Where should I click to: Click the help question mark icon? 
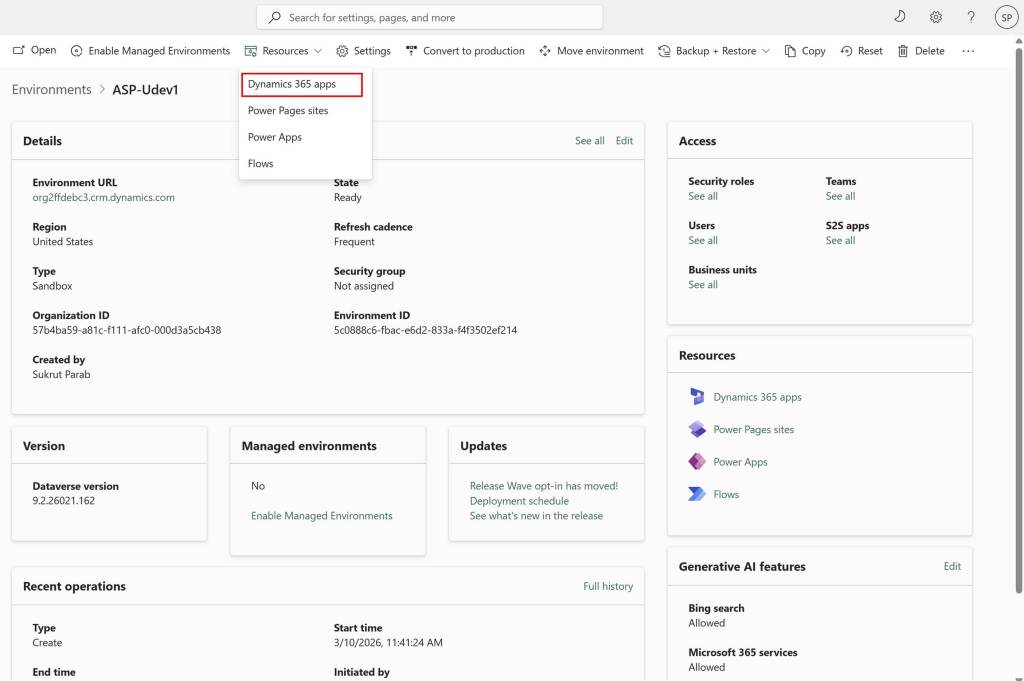[971, 17]
